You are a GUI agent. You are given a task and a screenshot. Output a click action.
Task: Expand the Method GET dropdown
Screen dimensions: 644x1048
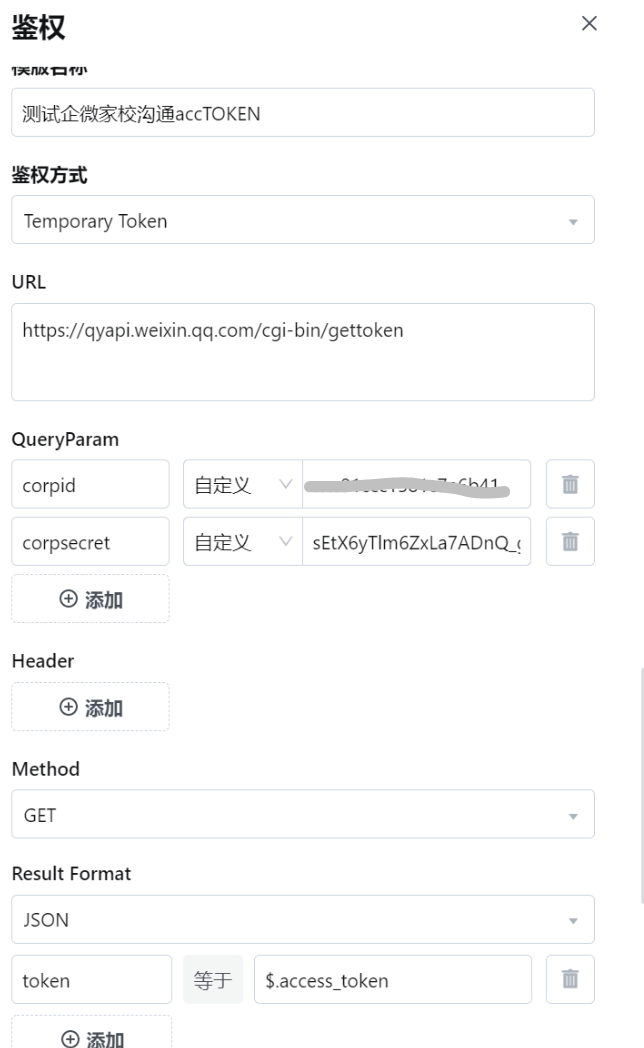point(303,814)
